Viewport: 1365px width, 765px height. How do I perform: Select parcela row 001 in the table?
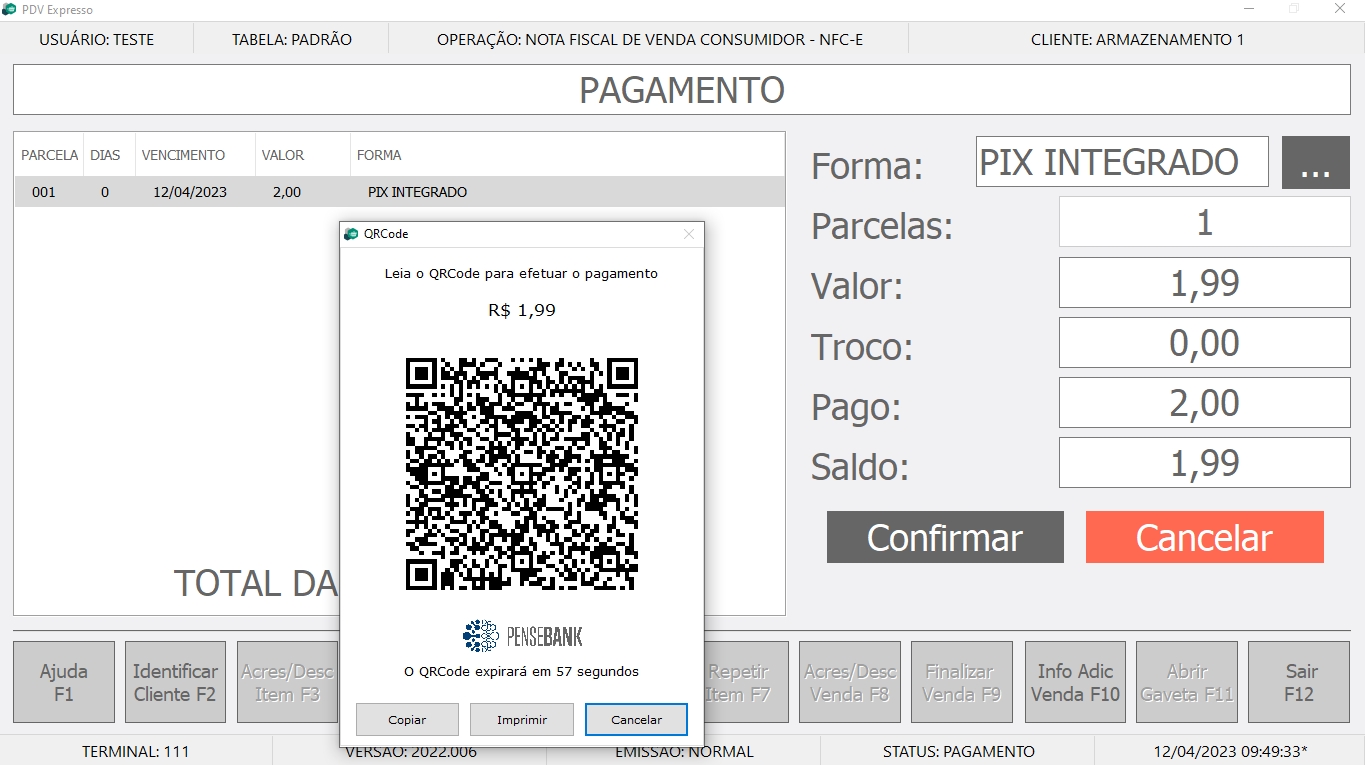pyautogui.click(x=399, y=192)
